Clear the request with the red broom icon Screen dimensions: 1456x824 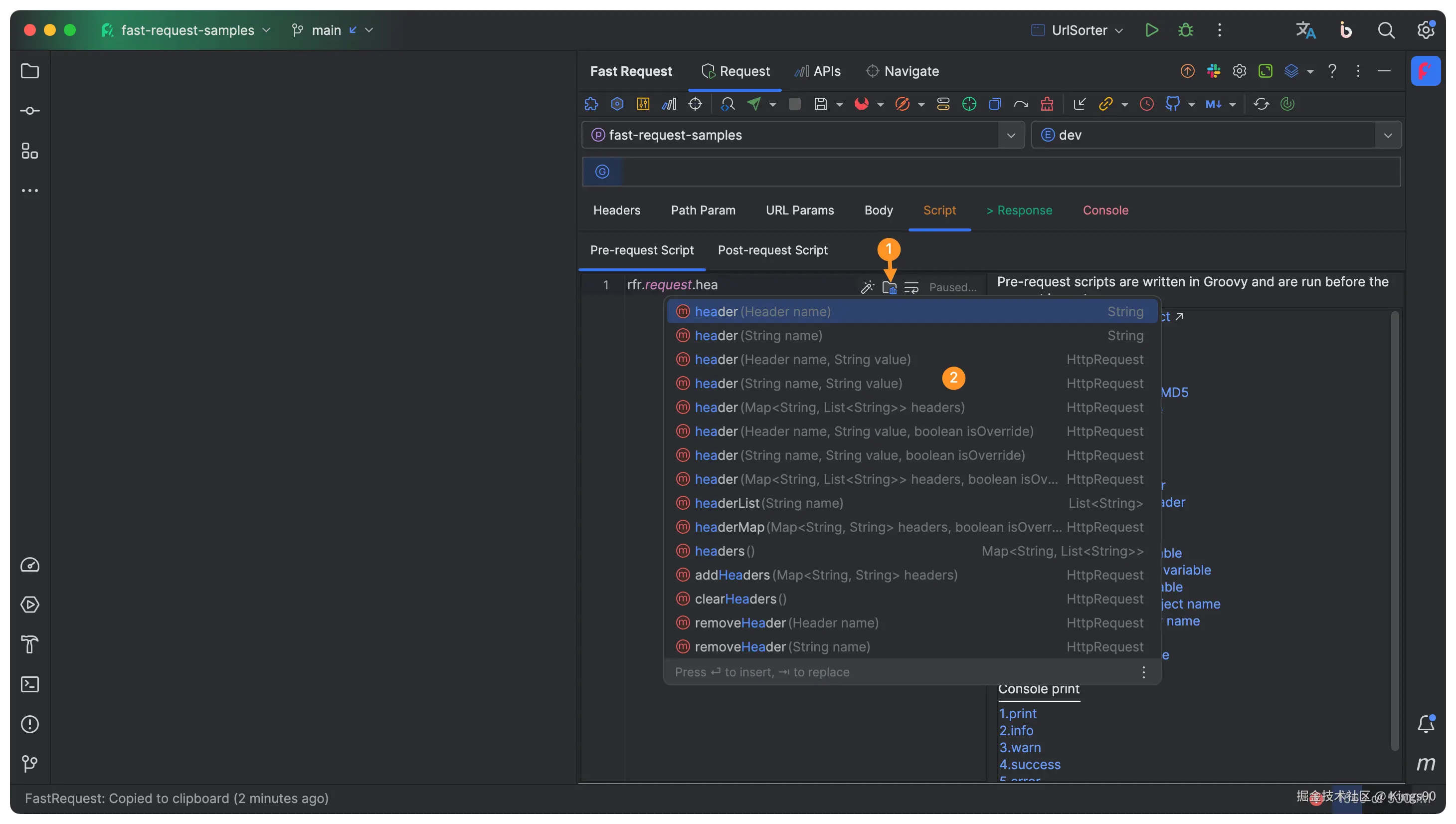tap(1047, 104)
